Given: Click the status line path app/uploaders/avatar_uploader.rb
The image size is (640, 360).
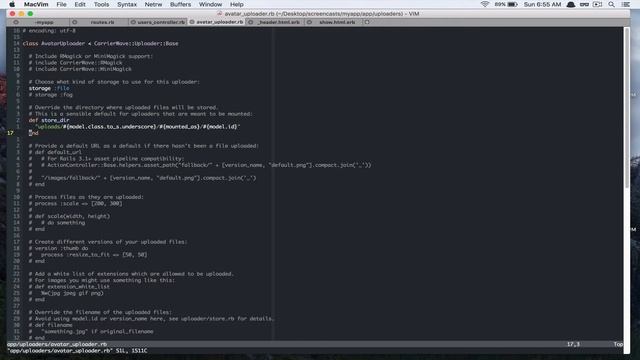Looking at the screenshot, I should [x=57, y=344].
